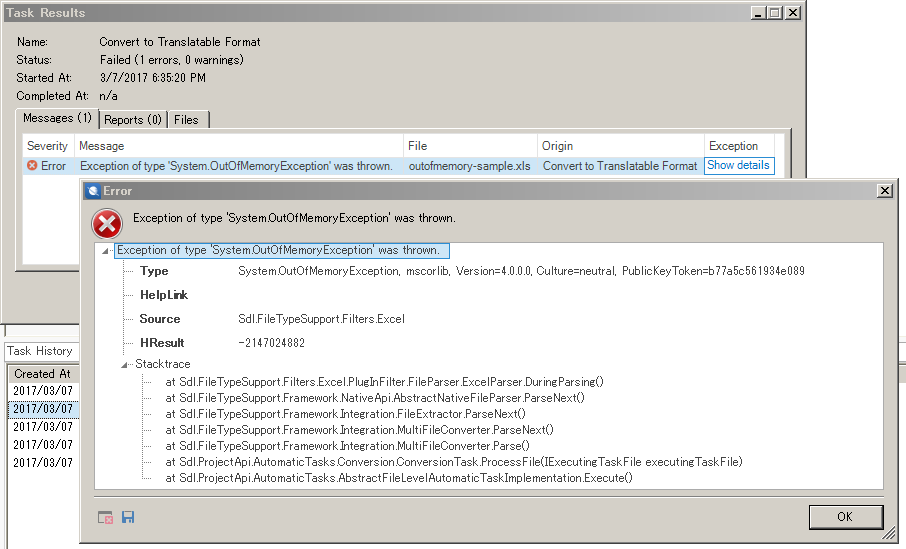Switch to the Messages (1) tab
Image resolution: width=906 pixels, height=549 pixels.
[57, 118]
